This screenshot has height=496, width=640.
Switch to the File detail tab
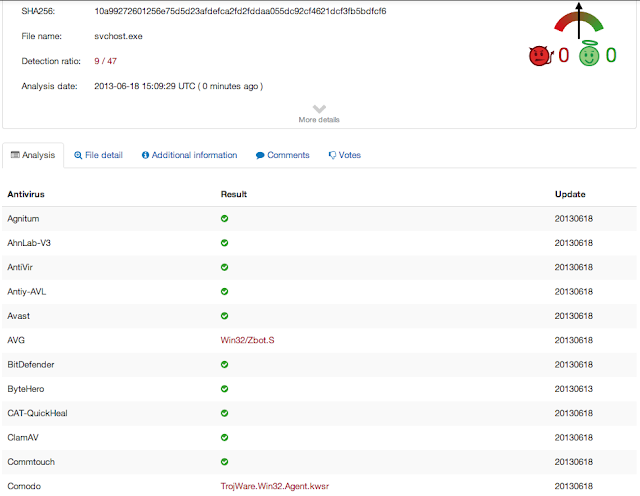pos(98,155)
